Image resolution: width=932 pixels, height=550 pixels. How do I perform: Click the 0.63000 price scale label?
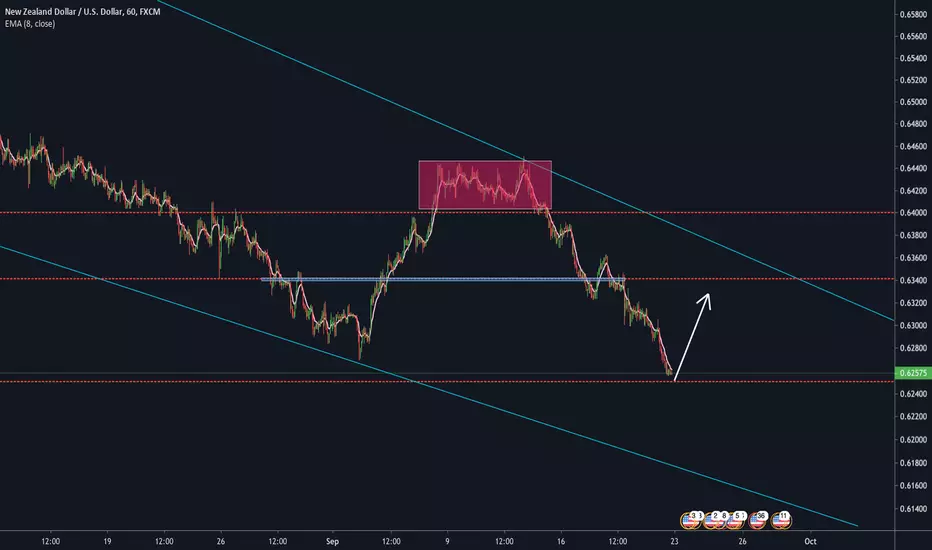pos(913,325)
